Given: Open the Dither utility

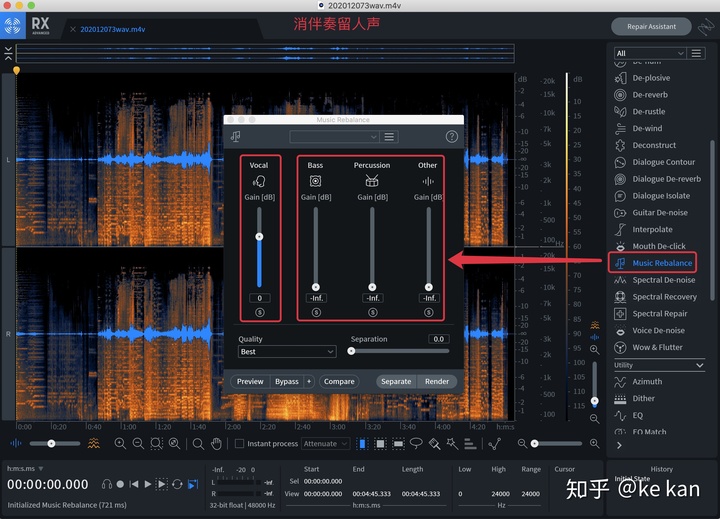Looking at the screenshot, I should [635, 399].
